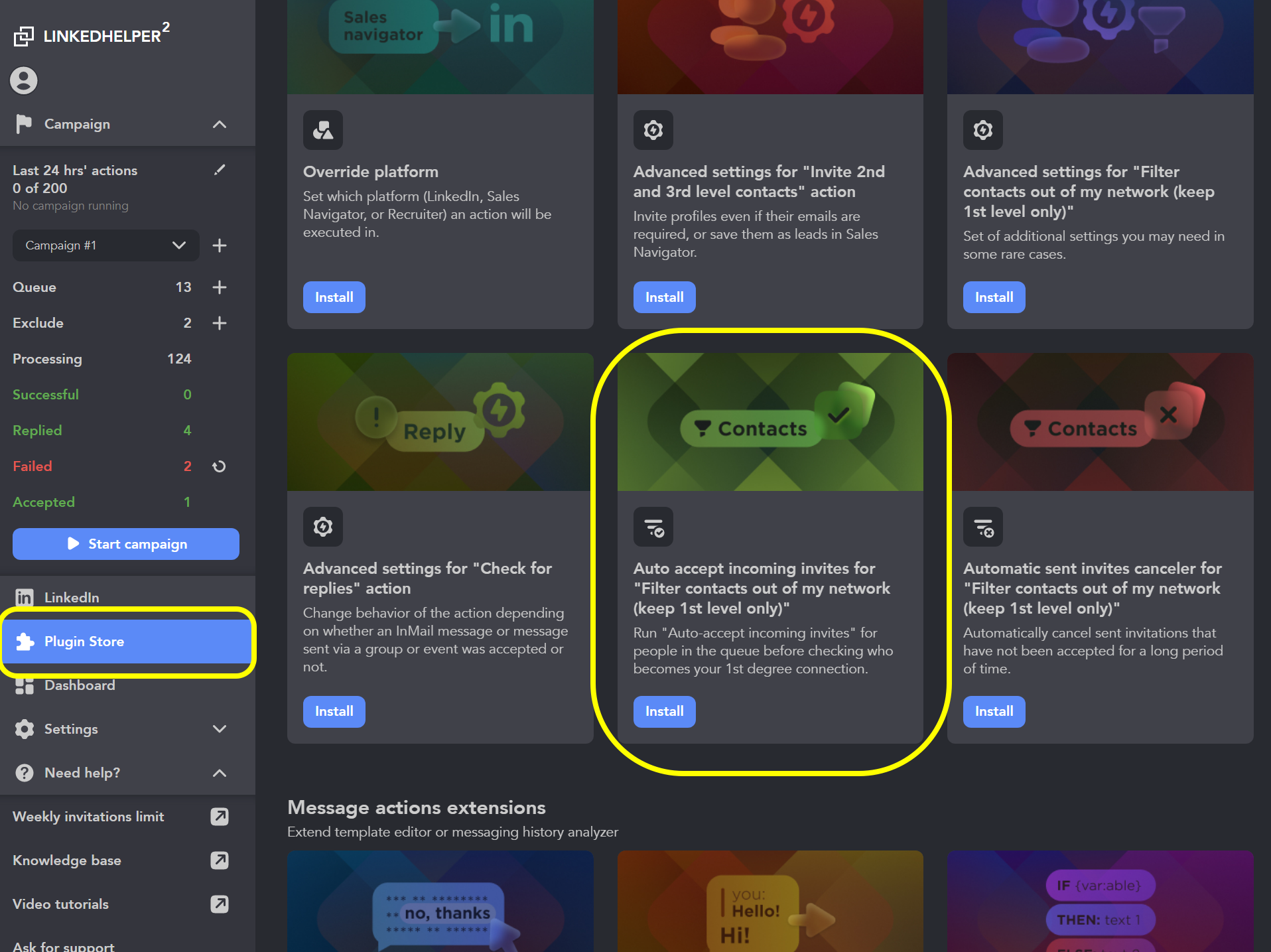Open the green Contacts checkmark plugin banner
This screenshot has width=1271, height=952.
click(770, 422)
